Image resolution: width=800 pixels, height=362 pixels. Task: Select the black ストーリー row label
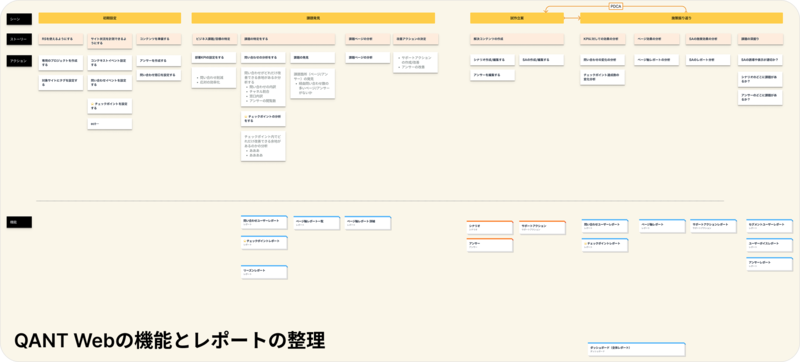click(19, 39)
